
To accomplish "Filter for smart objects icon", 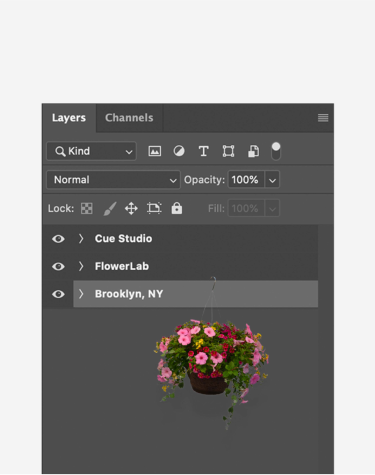I will point(253,151).
